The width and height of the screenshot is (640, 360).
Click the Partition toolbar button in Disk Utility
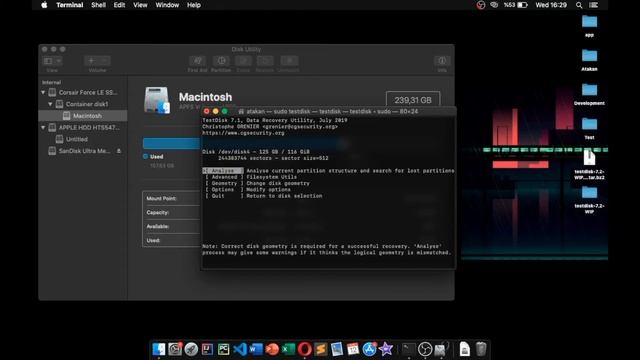pyautogui.click(x=221, y=61)
